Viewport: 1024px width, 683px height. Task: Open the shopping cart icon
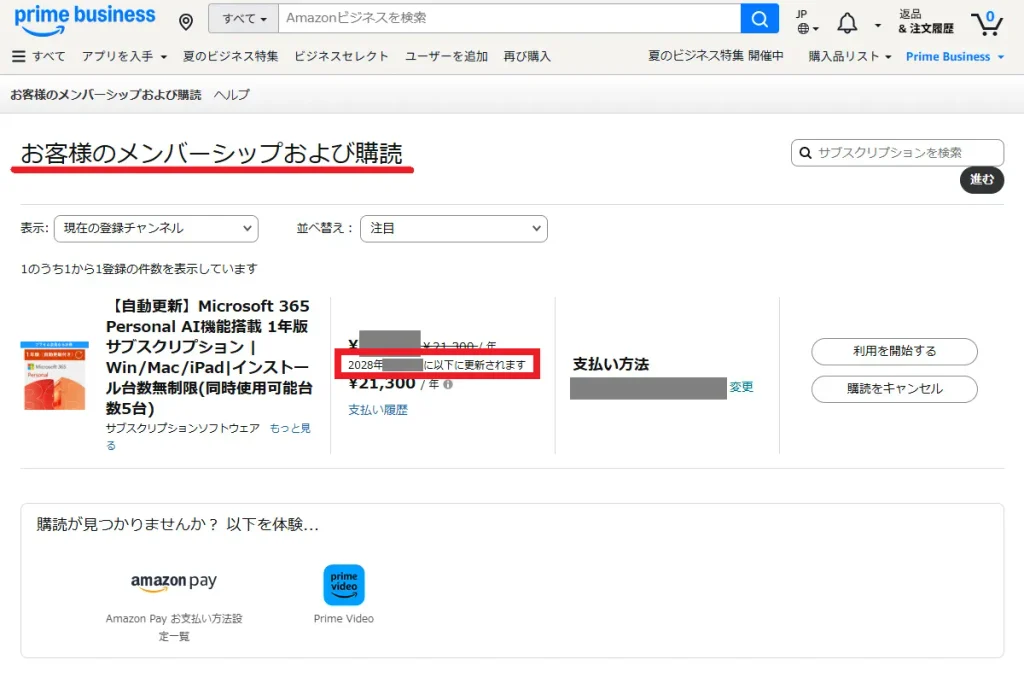(987, 24)
